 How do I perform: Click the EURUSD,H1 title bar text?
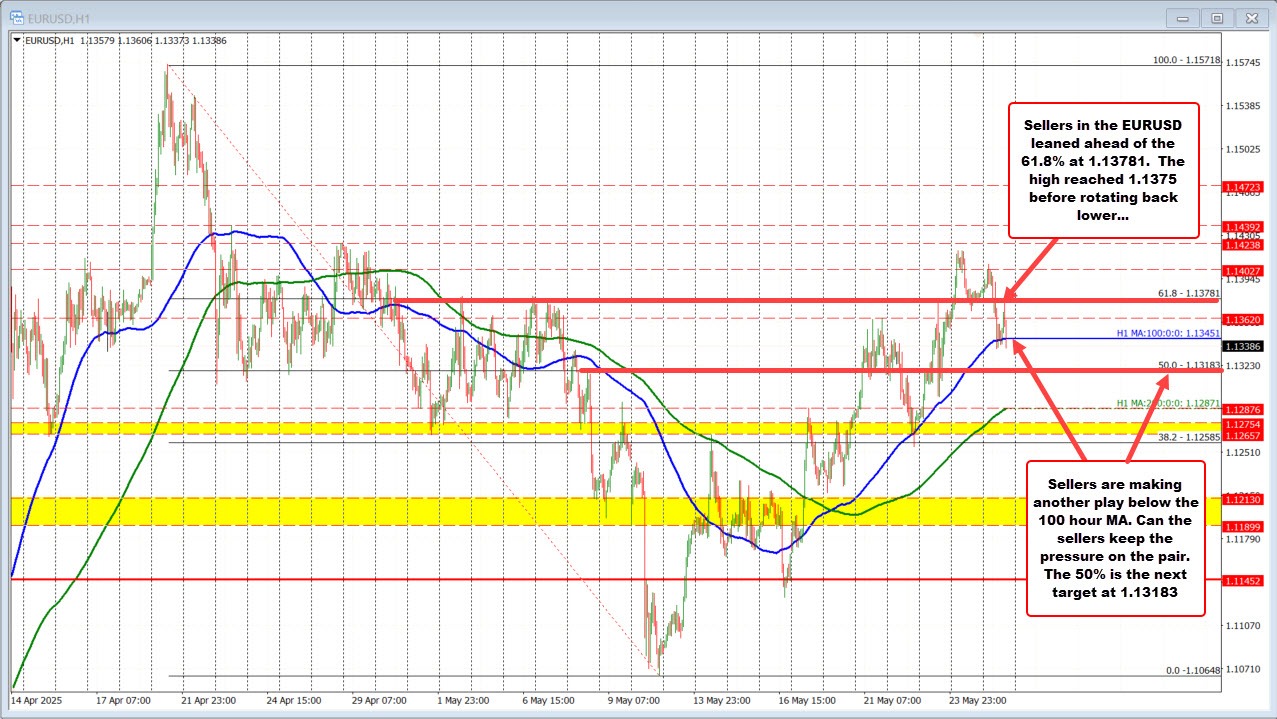[59, 17]
